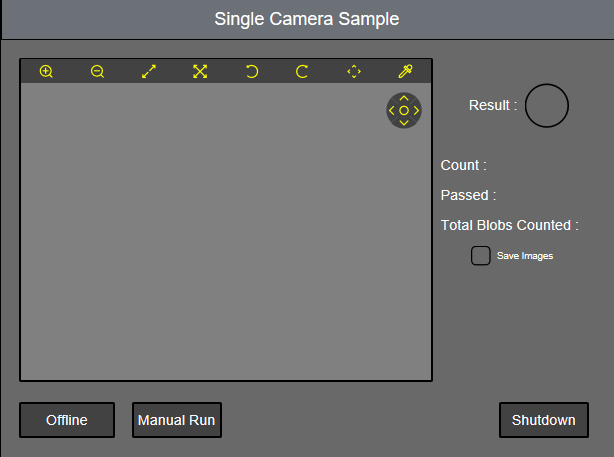Pan image right with navigation pad arrow
Viewport: 614px width, 457px height.
(x=416, y=110)
